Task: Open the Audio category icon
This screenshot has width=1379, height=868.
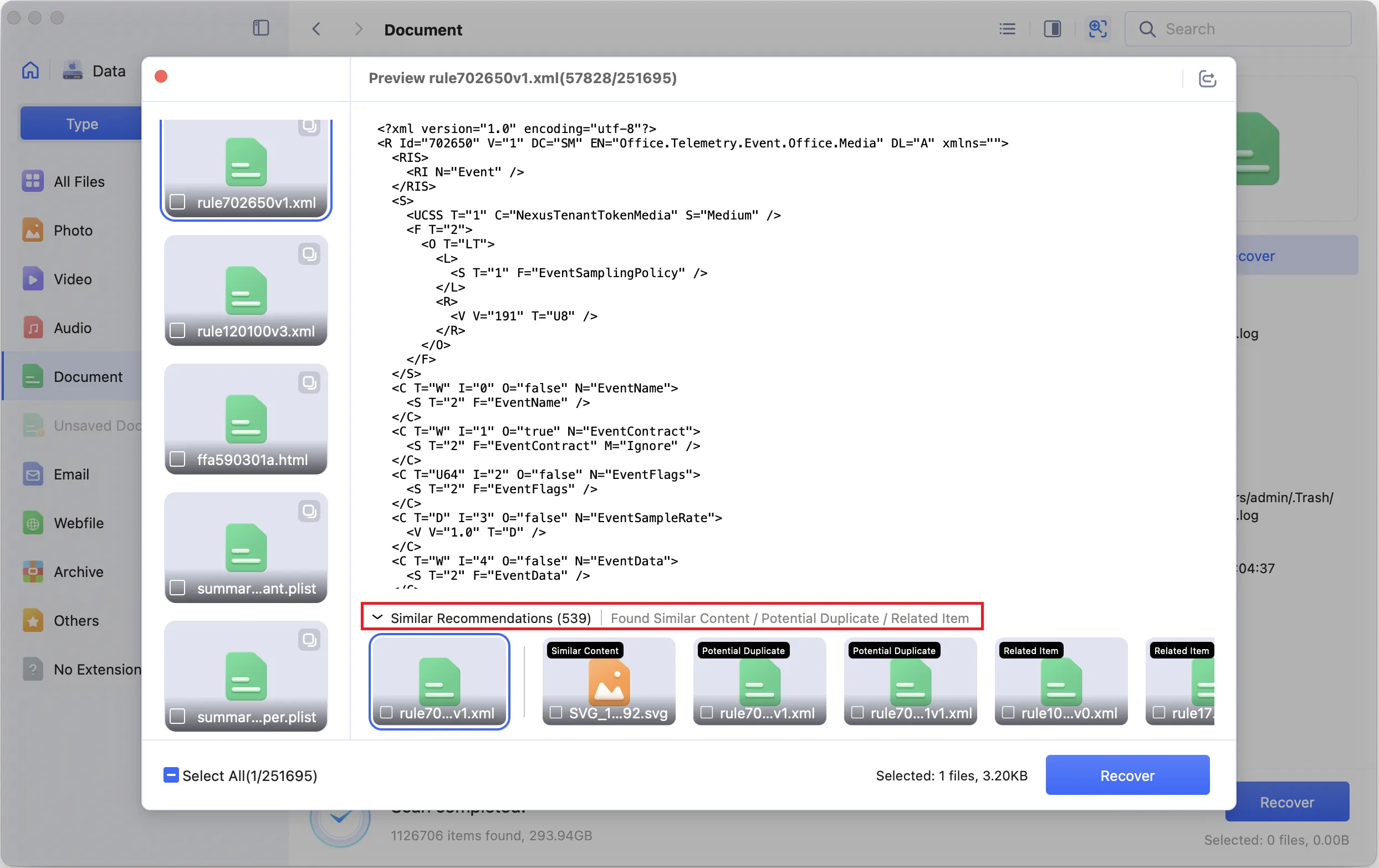Action: click(32, 328)
